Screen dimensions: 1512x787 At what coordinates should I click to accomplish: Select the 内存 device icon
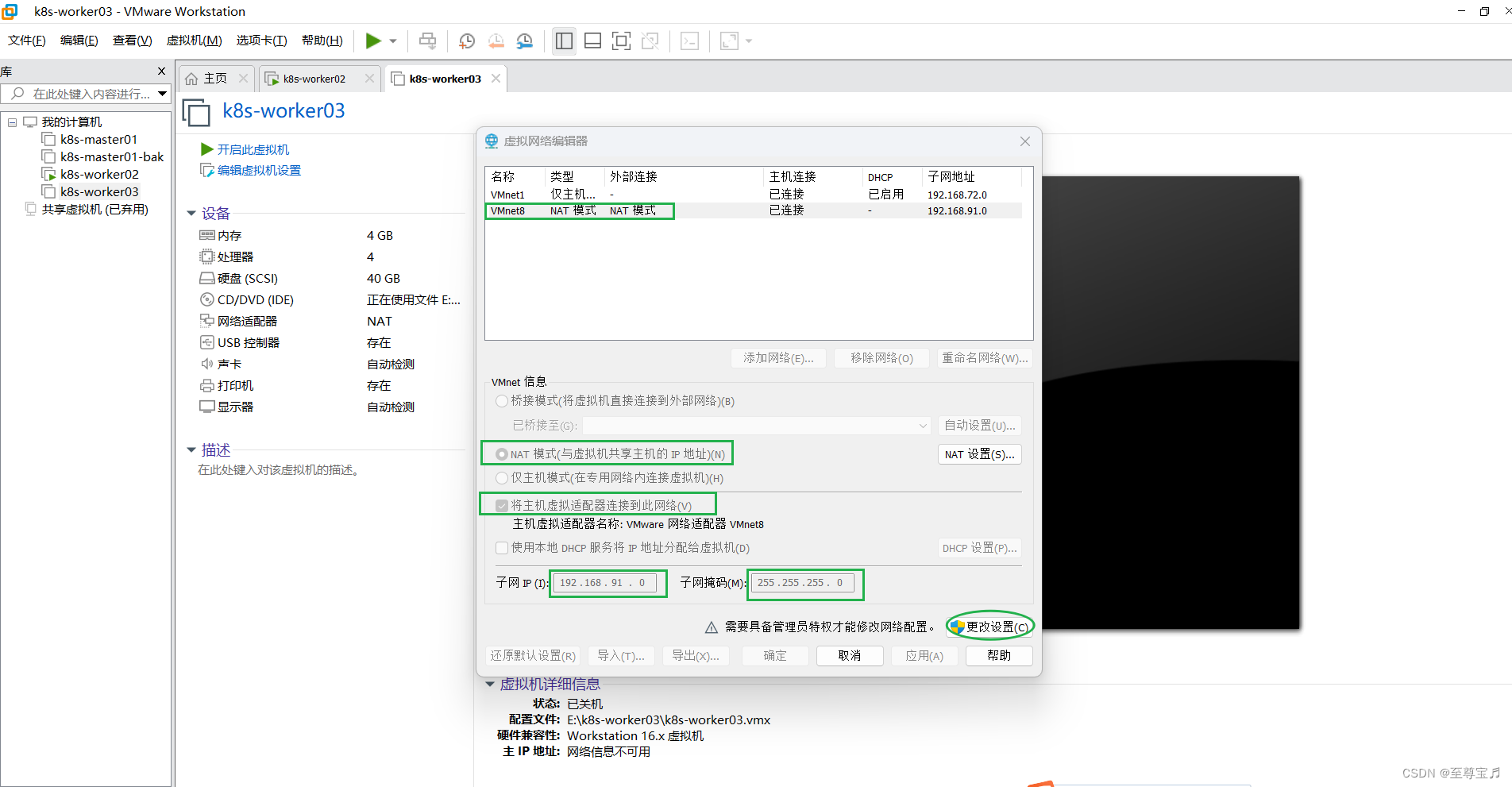(206, 235)
